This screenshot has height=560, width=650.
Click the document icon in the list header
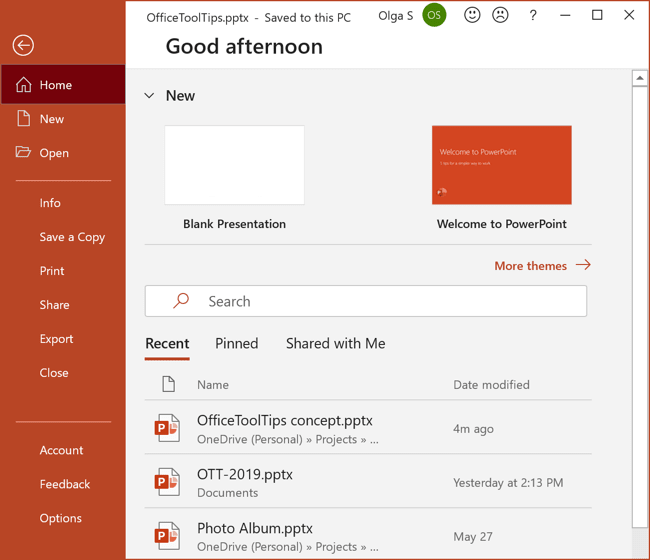168,384
